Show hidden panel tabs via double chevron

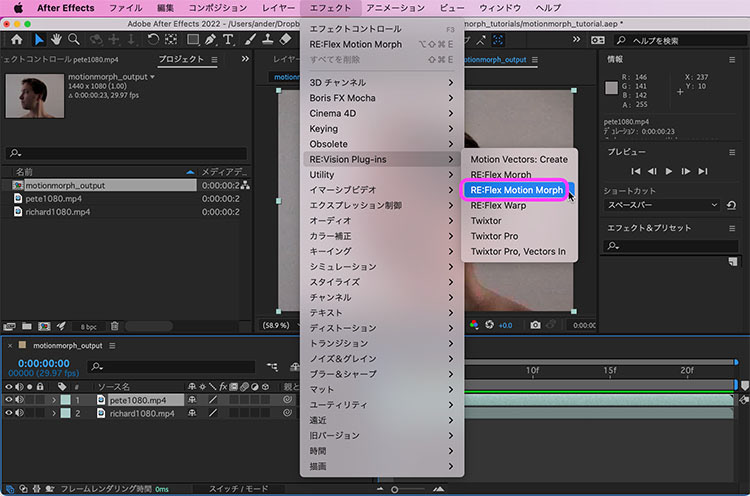[x=245, y=59]
